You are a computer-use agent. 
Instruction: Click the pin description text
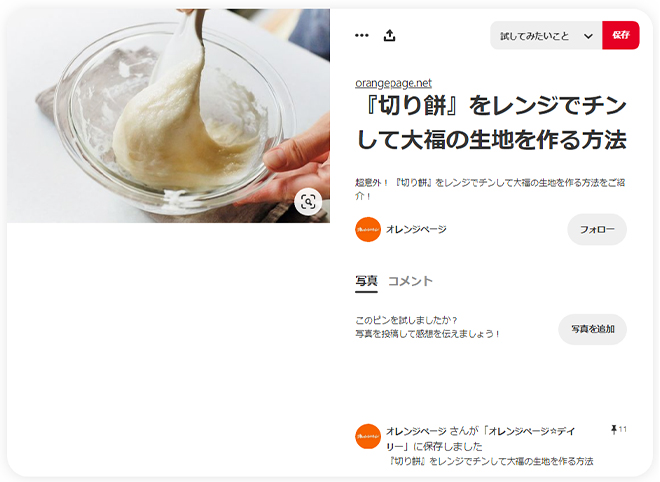click(x=490, y=189)
